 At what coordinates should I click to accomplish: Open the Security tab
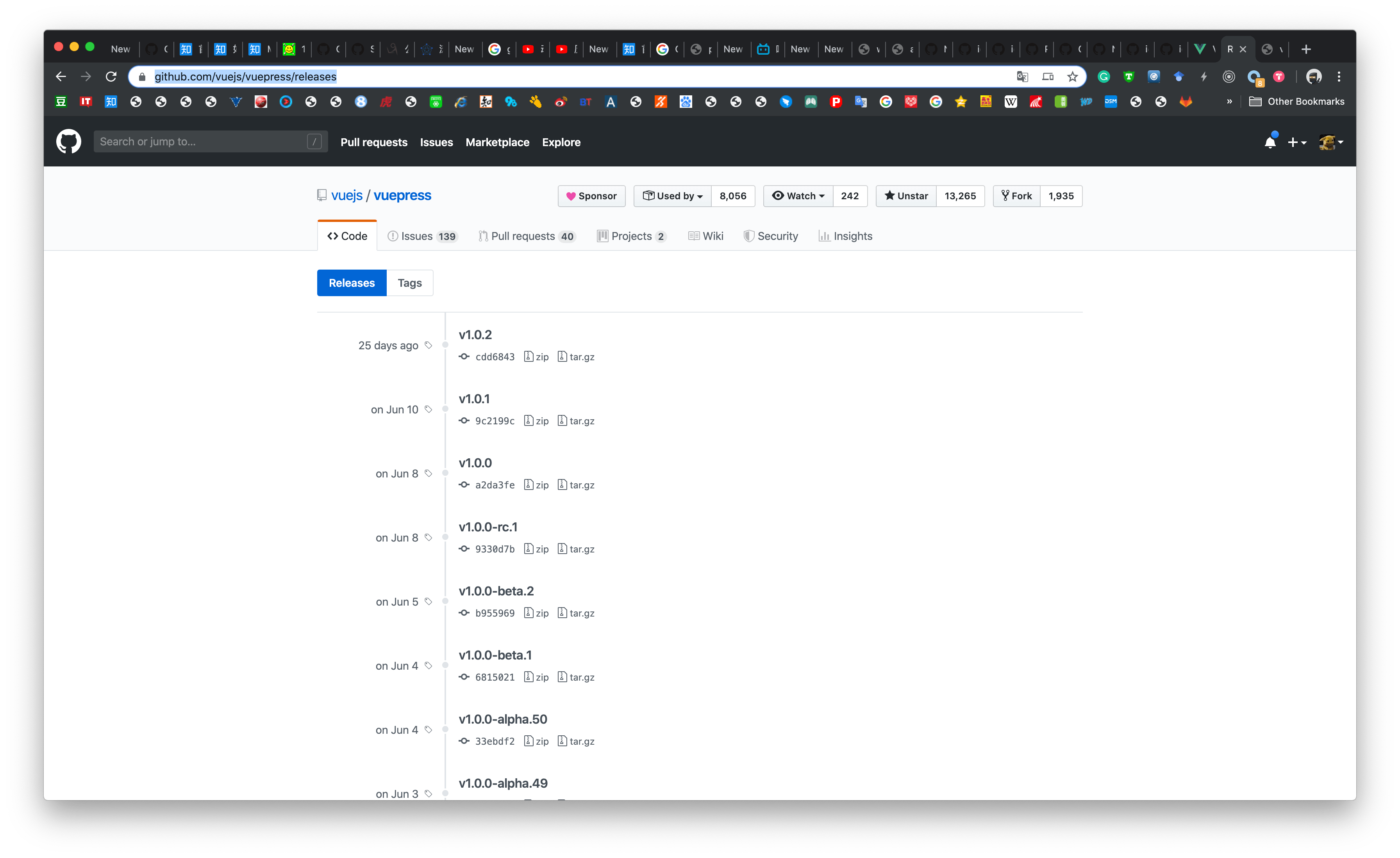[771, 236]
